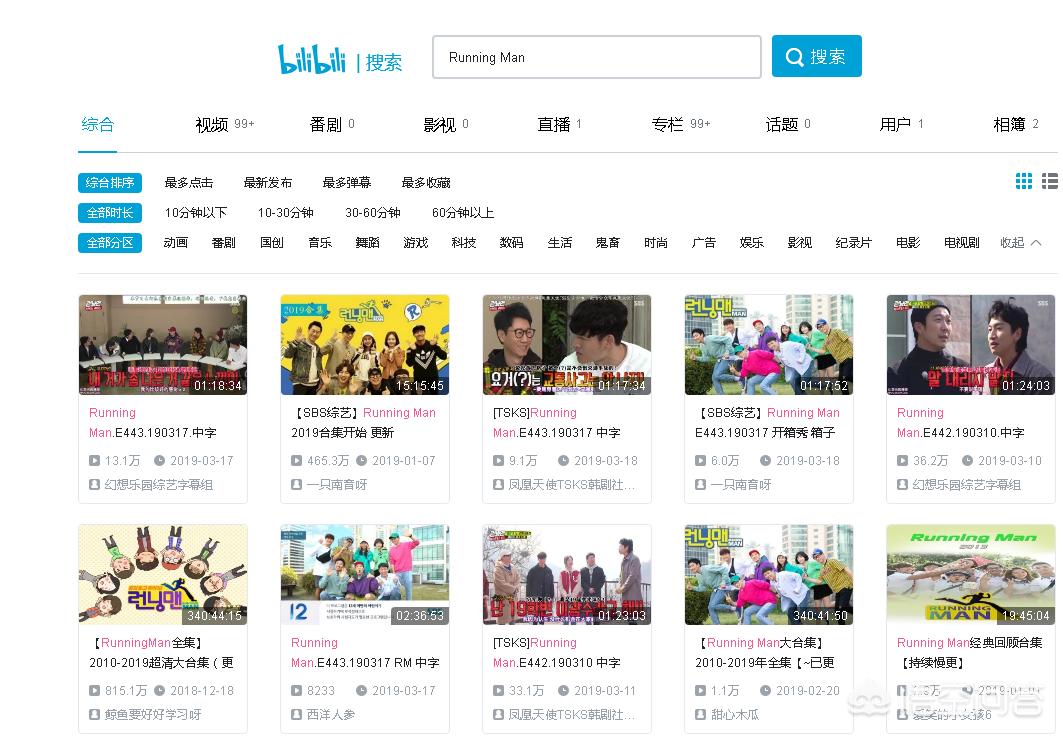Open the 15:15:45 2019合集 thumbnail
The height and width of the screenshot is (736, 1063).
tap(365, 345)
